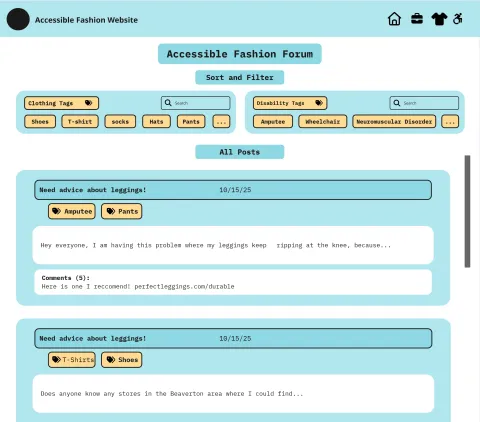Open the wheelchair accessibility icon in header
This screenshot has height=422, width=480.
(458, 19)
